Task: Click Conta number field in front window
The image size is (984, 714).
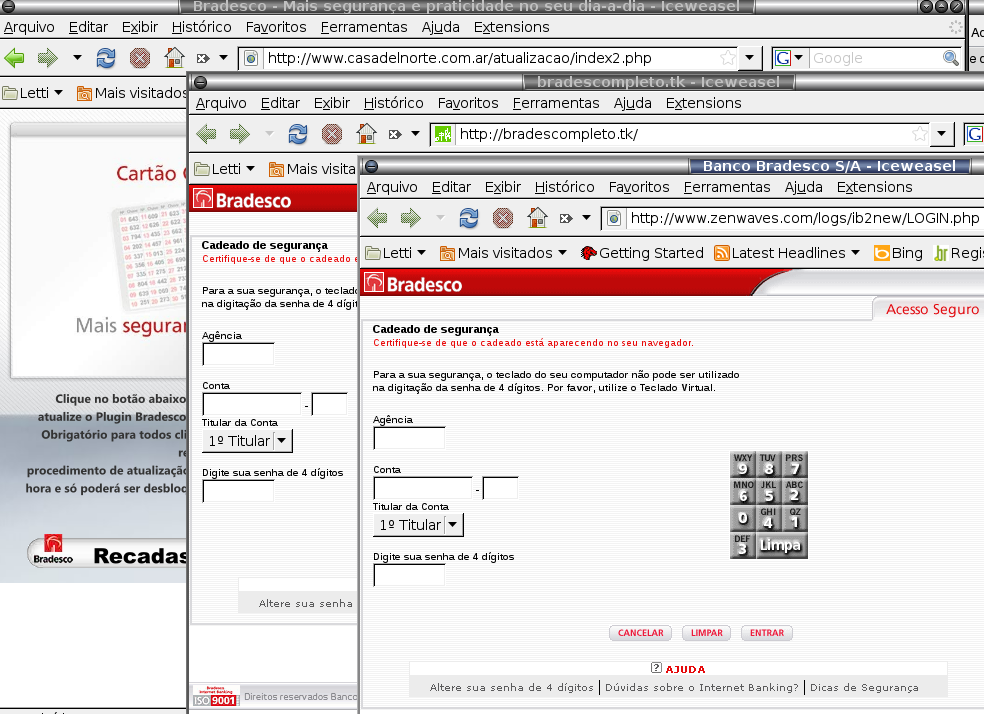Action: 423,488
